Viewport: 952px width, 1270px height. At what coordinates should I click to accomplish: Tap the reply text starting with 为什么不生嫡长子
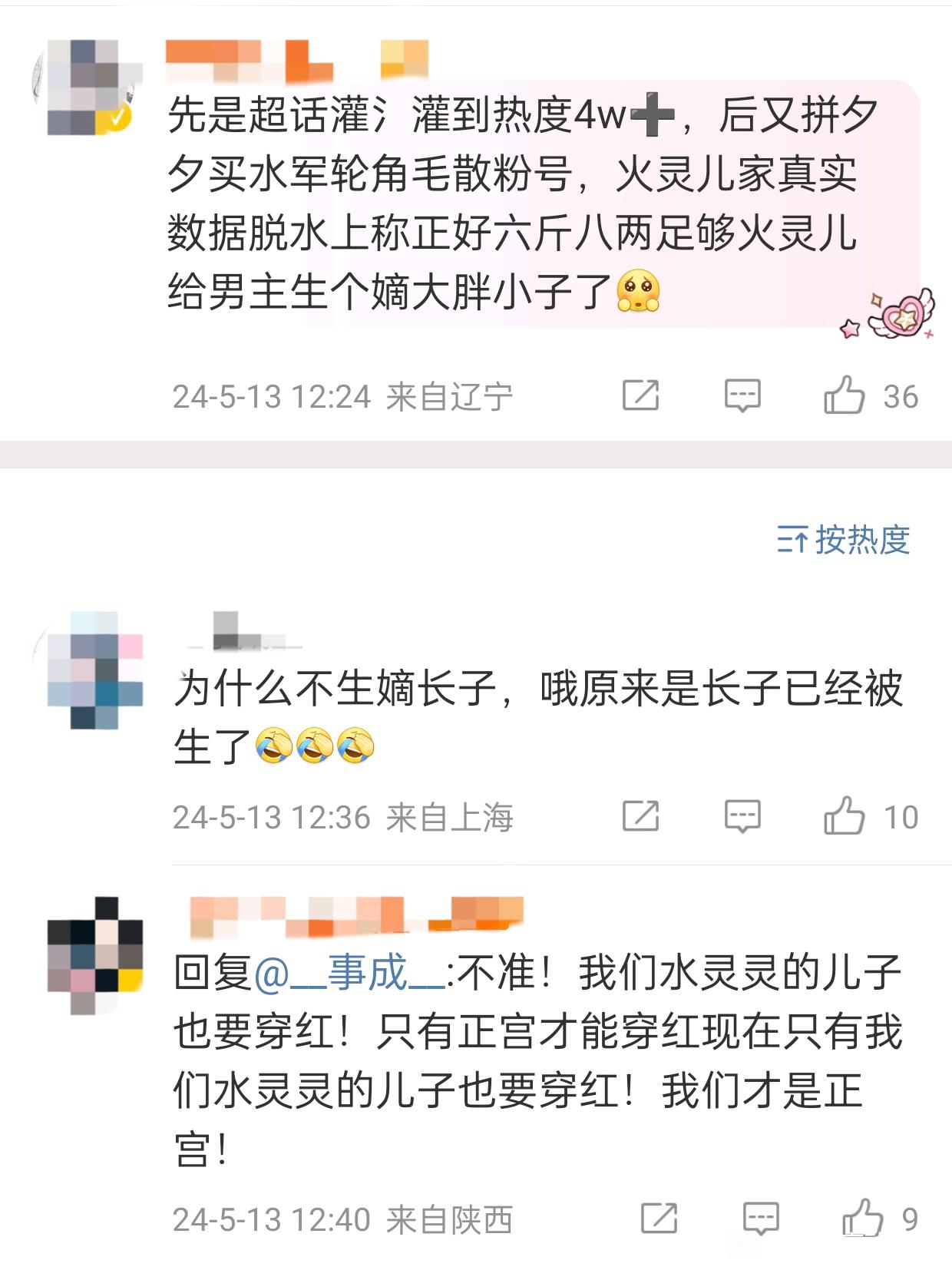pos(538,716)
